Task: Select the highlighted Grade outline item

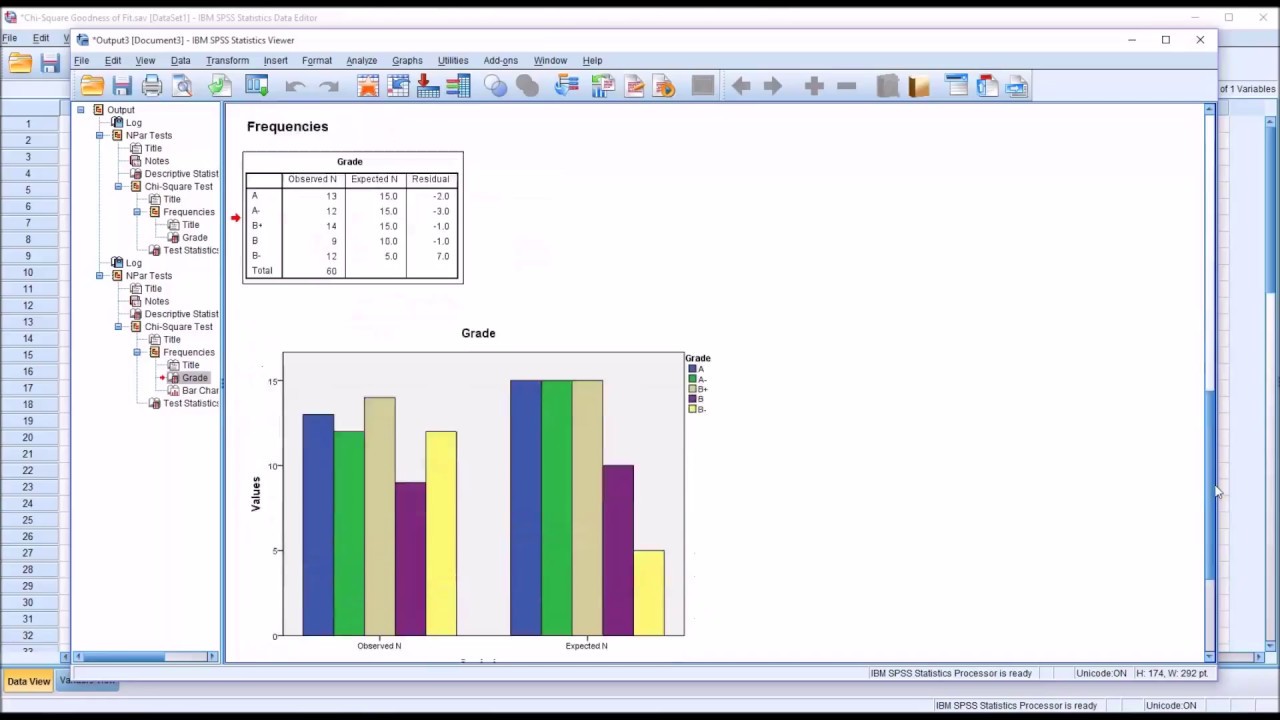Action: [x=194, y=377]
